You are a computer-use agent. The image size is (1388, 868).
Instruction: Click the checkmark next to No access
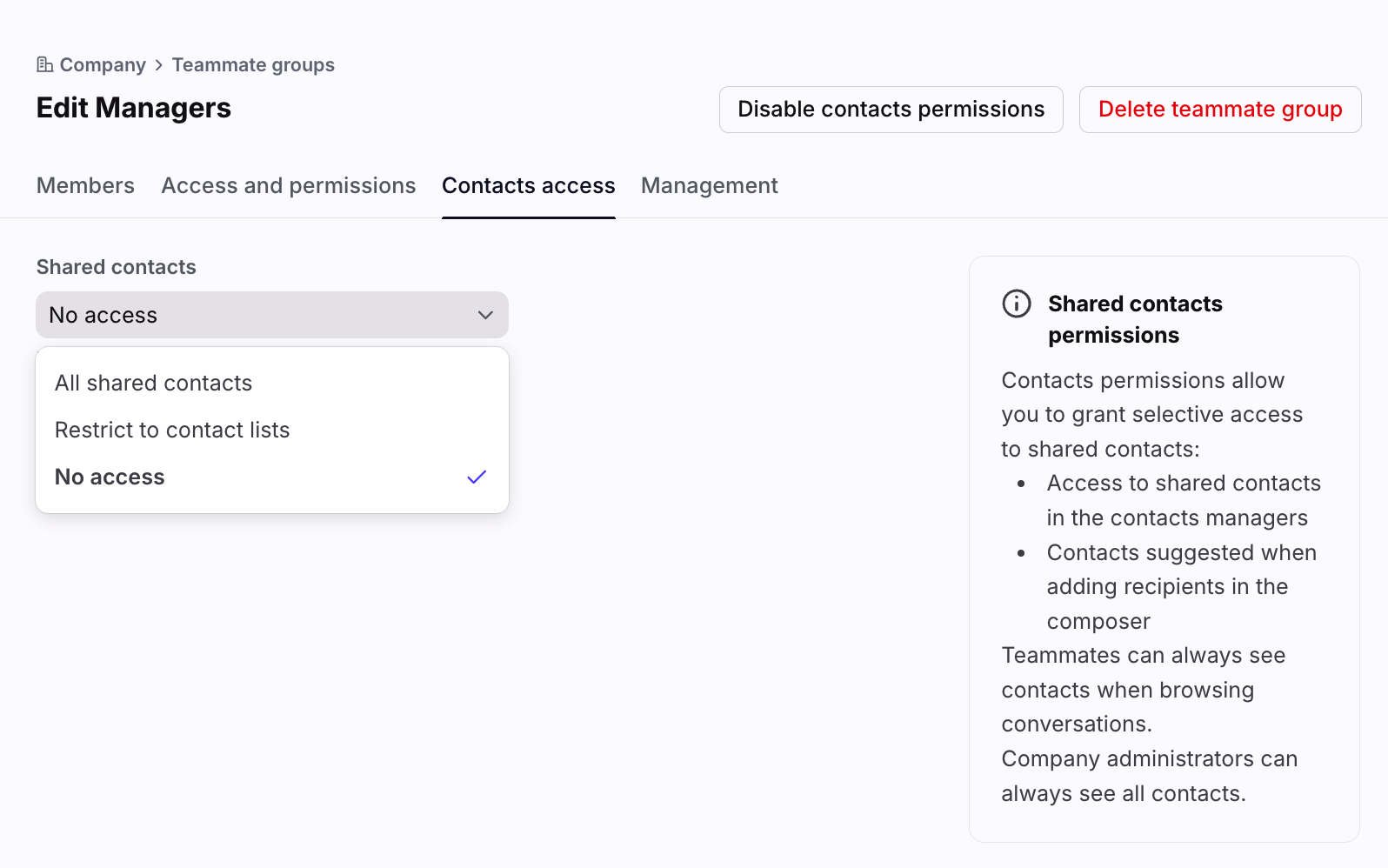click(x=477, y=477)
